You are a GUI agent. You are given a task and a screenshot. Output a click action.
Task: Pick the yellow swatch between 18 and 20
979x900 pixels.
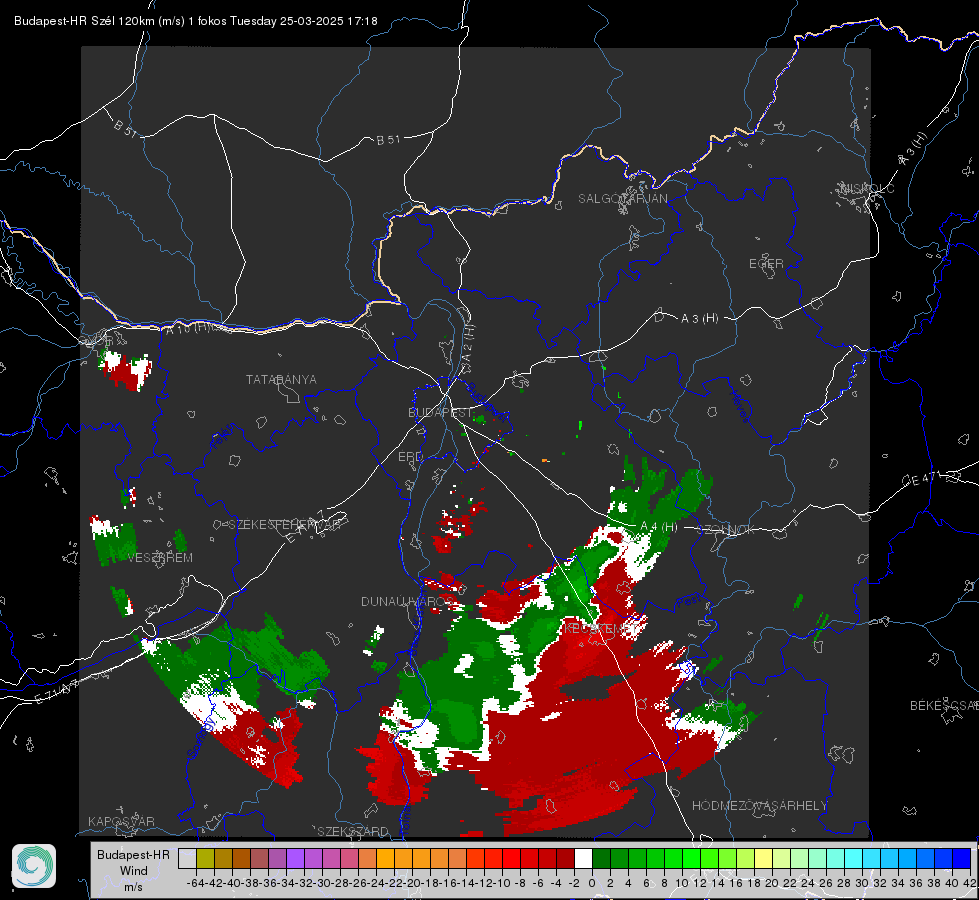[x=763, y=858]
